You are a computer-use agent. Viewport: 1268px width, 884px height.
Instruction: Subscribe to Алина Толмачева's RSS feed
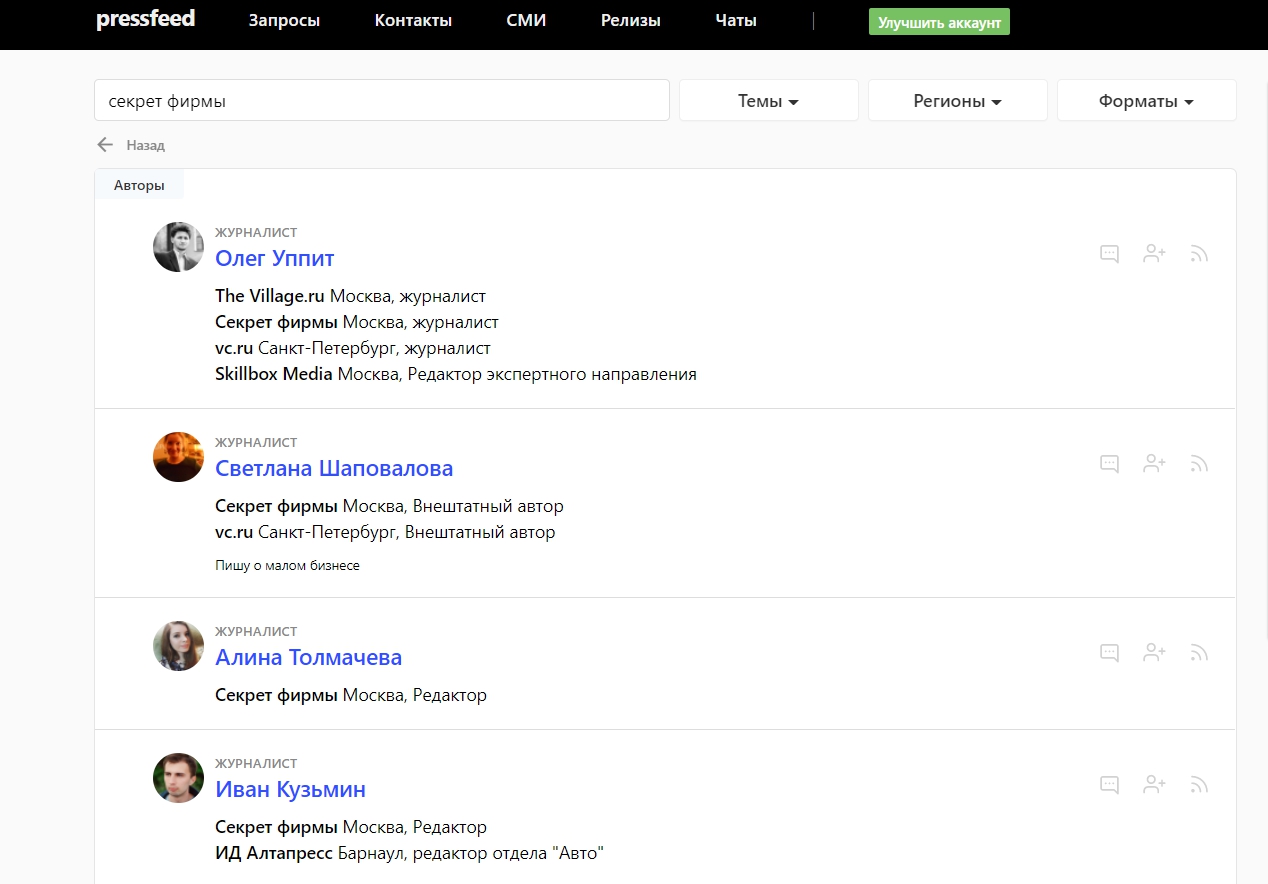(1199, 653)
